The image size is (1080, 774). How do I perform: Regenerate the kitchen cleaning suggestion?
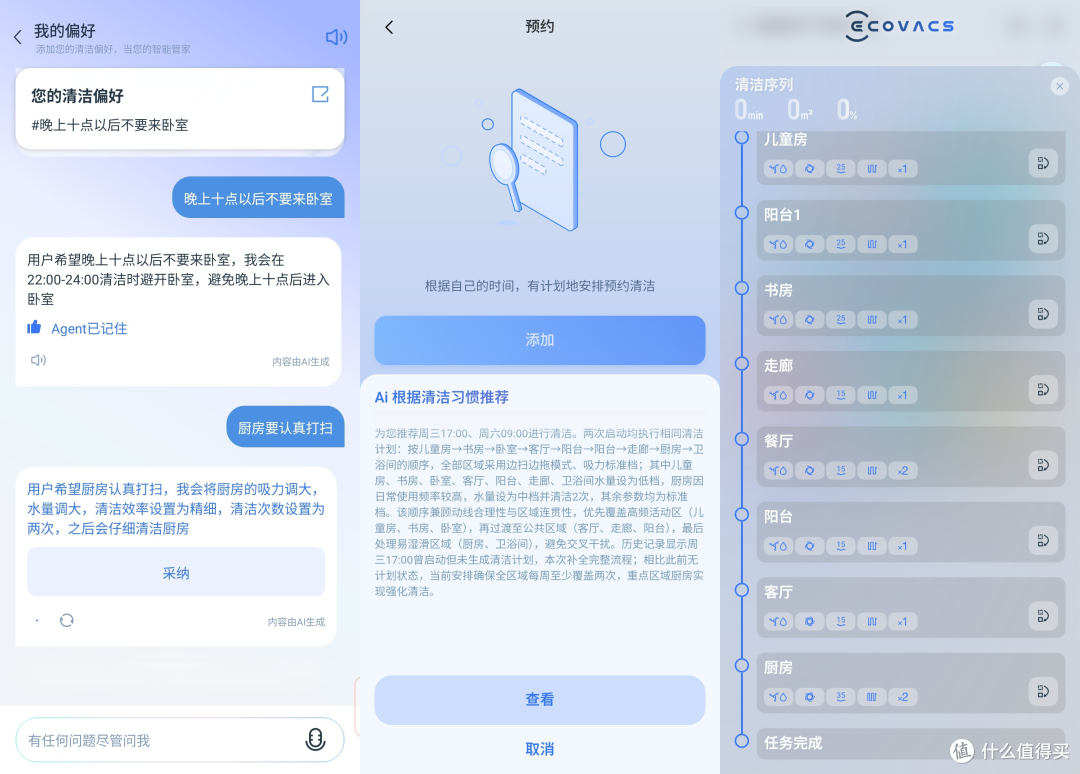67,620
